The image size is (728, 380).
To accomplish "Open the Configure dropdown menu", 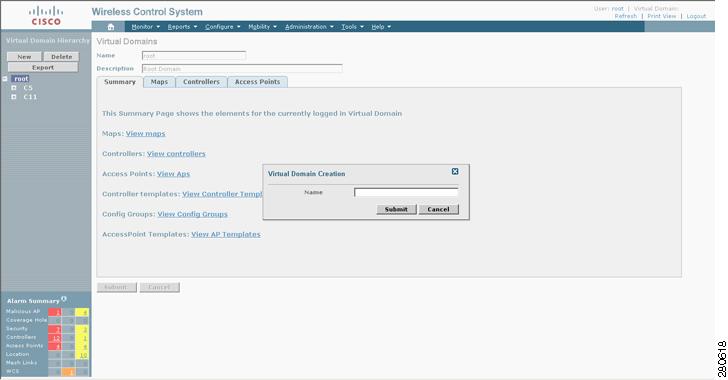I will pos(223,27).
